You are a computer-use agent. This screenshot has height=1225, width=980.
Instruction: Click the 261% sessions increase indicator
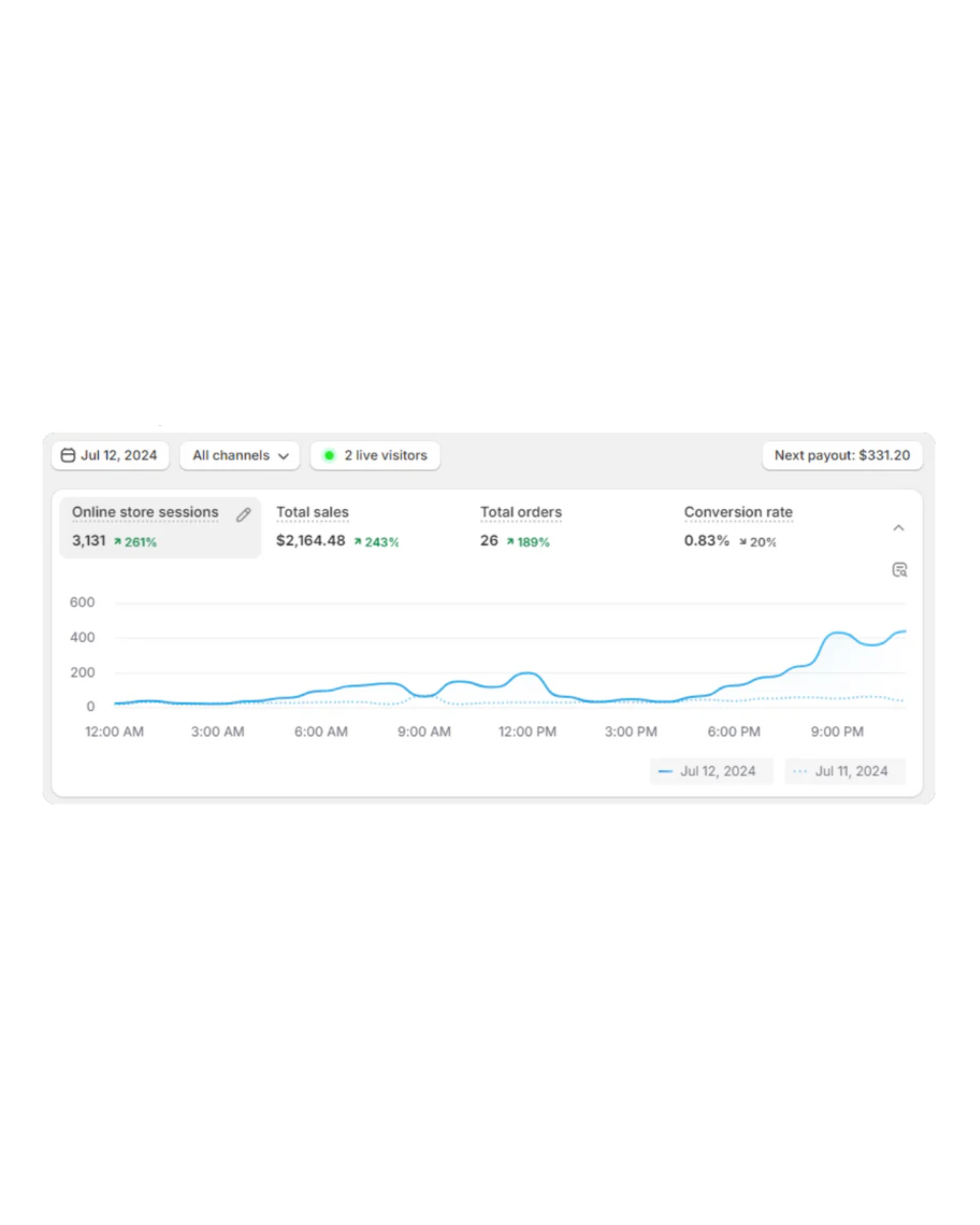tap(135, 542)
